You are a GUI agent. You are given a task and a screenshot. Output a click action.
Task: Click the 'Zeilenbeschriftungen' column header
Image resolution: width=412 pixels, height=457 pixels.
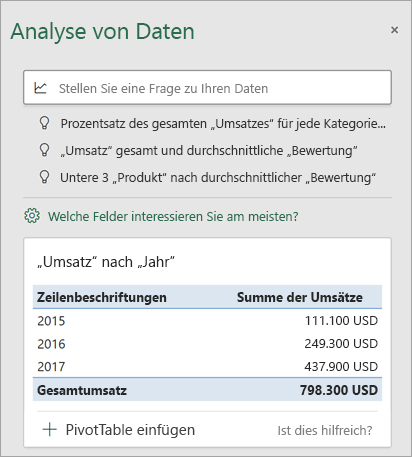click(102, 297)
